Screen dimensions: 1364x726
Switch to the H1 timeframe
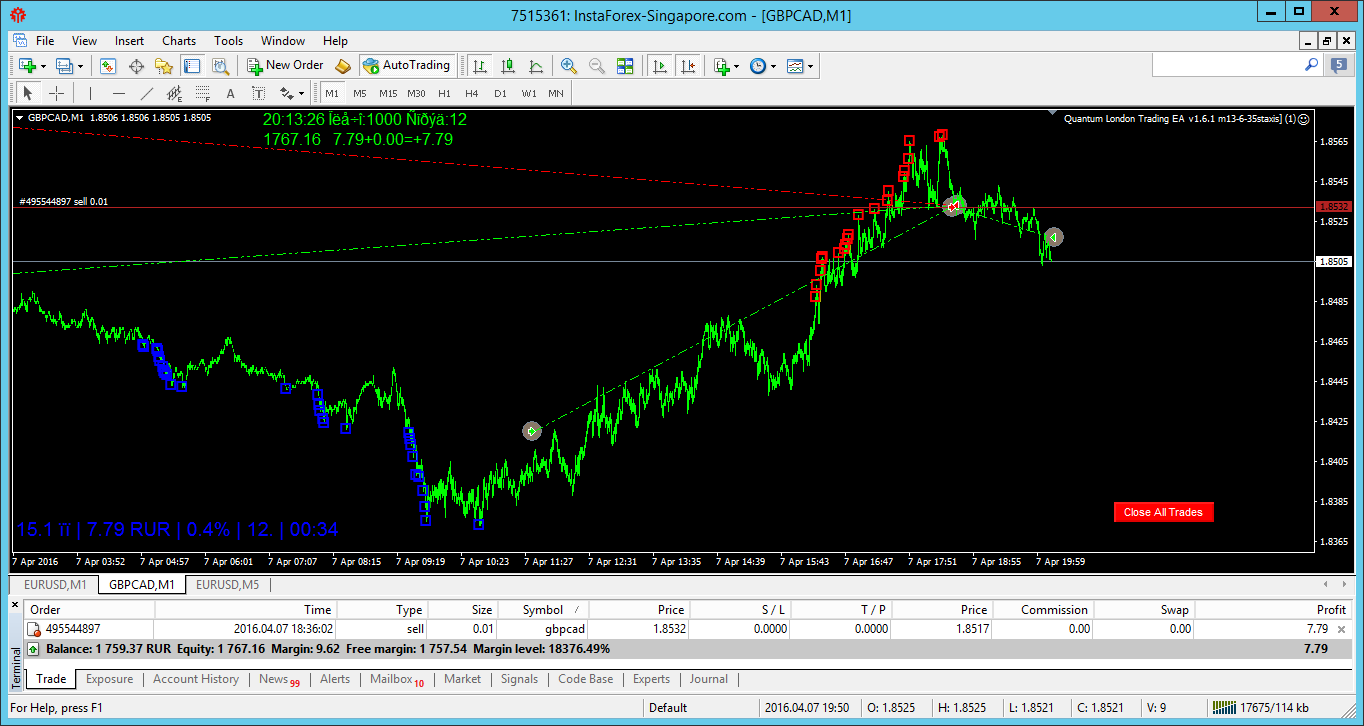point(444,93)
